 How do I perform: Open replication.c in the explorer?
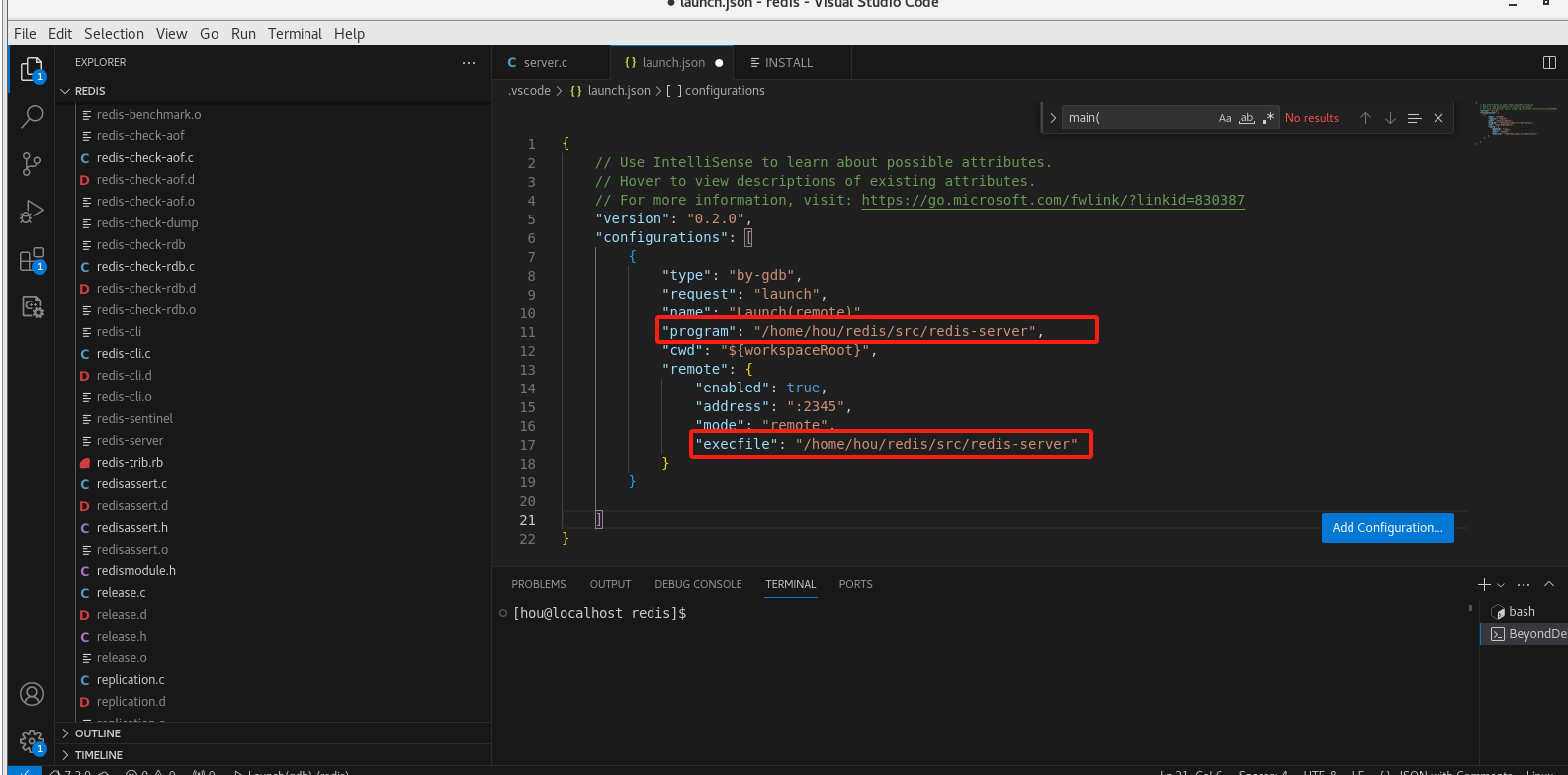(131, 679)
